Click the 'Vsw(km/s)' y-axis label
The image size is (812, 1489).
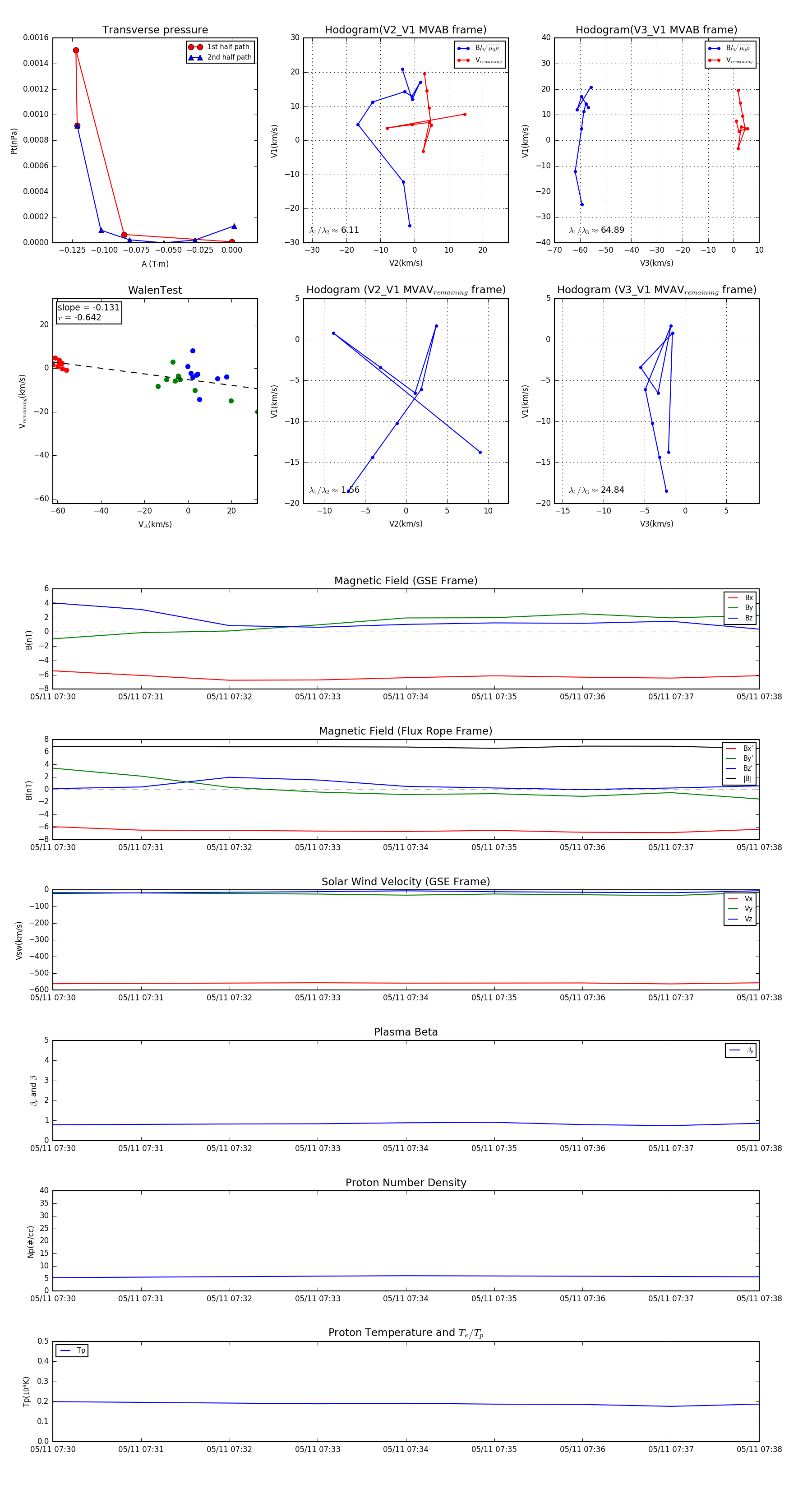[x=18, y=940]
